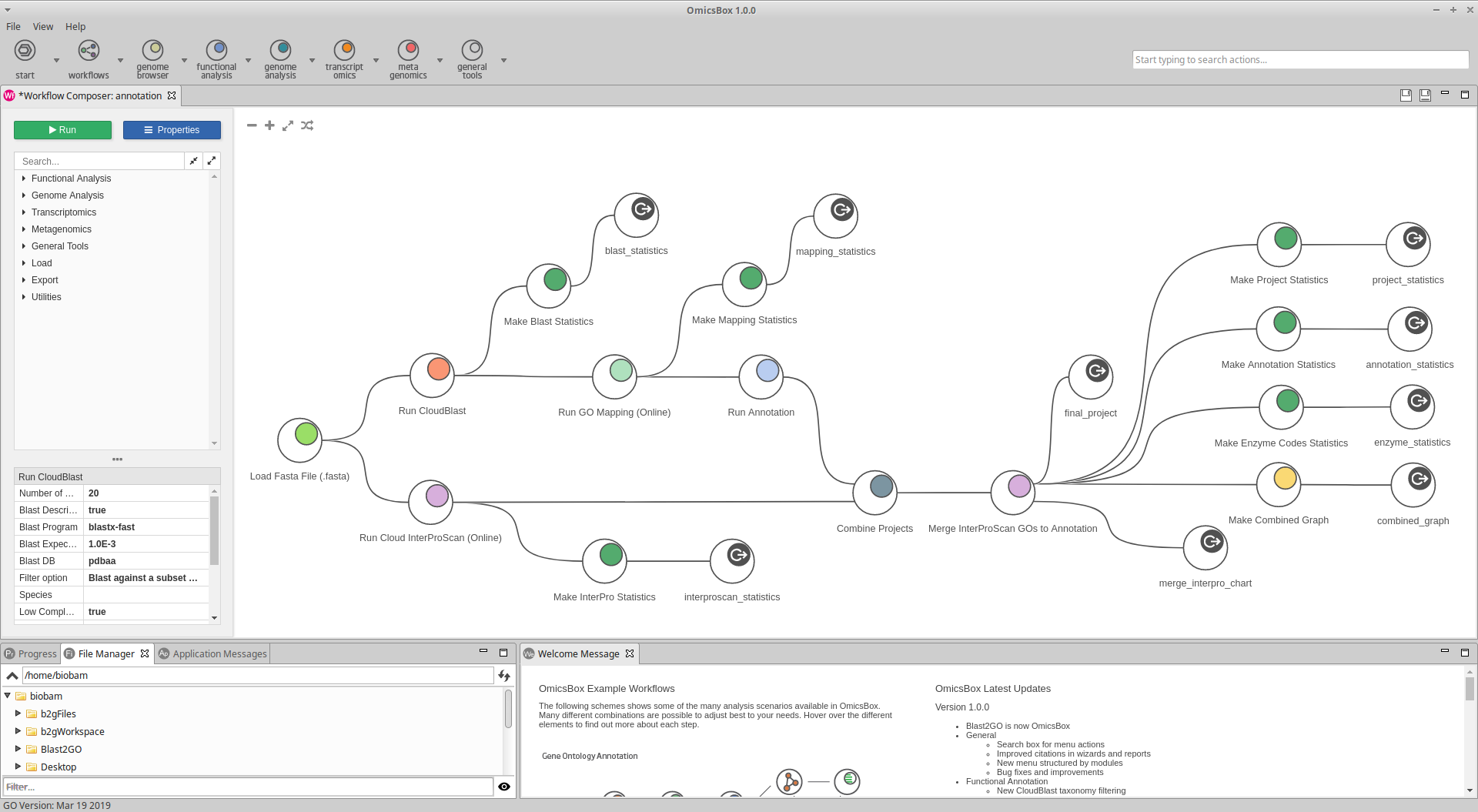Open the View menu
This screenshot has height=812, width=1478.
pos(43,26)
